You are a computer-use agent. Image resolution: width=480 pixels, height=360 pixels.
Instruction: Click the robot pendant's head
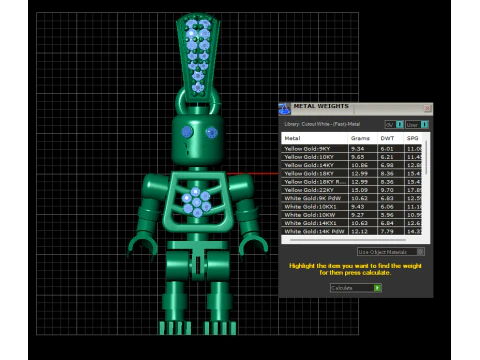click(x=197, y=139)
